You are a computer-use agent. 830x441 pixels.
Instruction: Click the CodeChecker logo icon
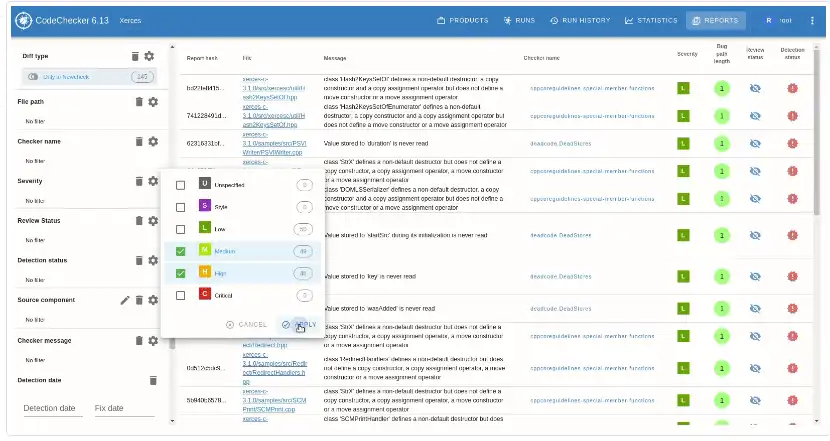coord(24,21)
